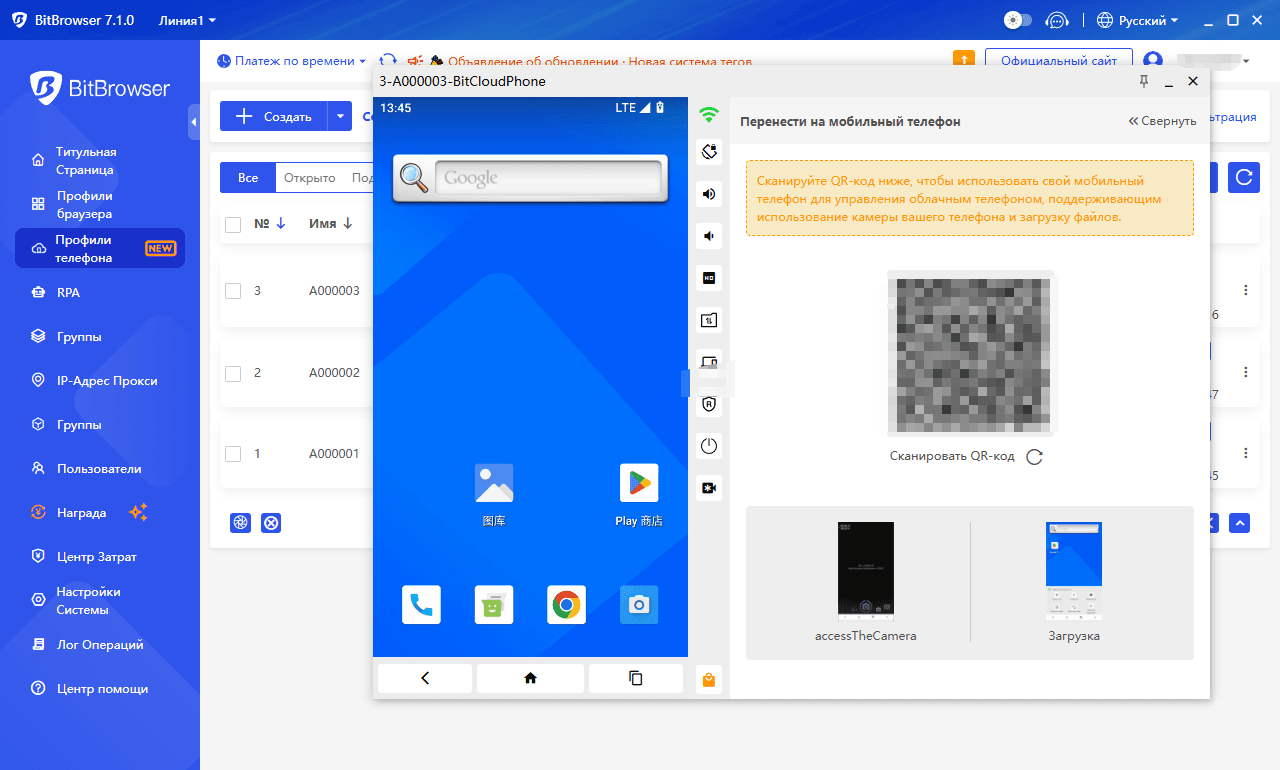Click the orange shopping bag icon
The height and width of the screenshot is (770, 1280).
click(709, 680)
